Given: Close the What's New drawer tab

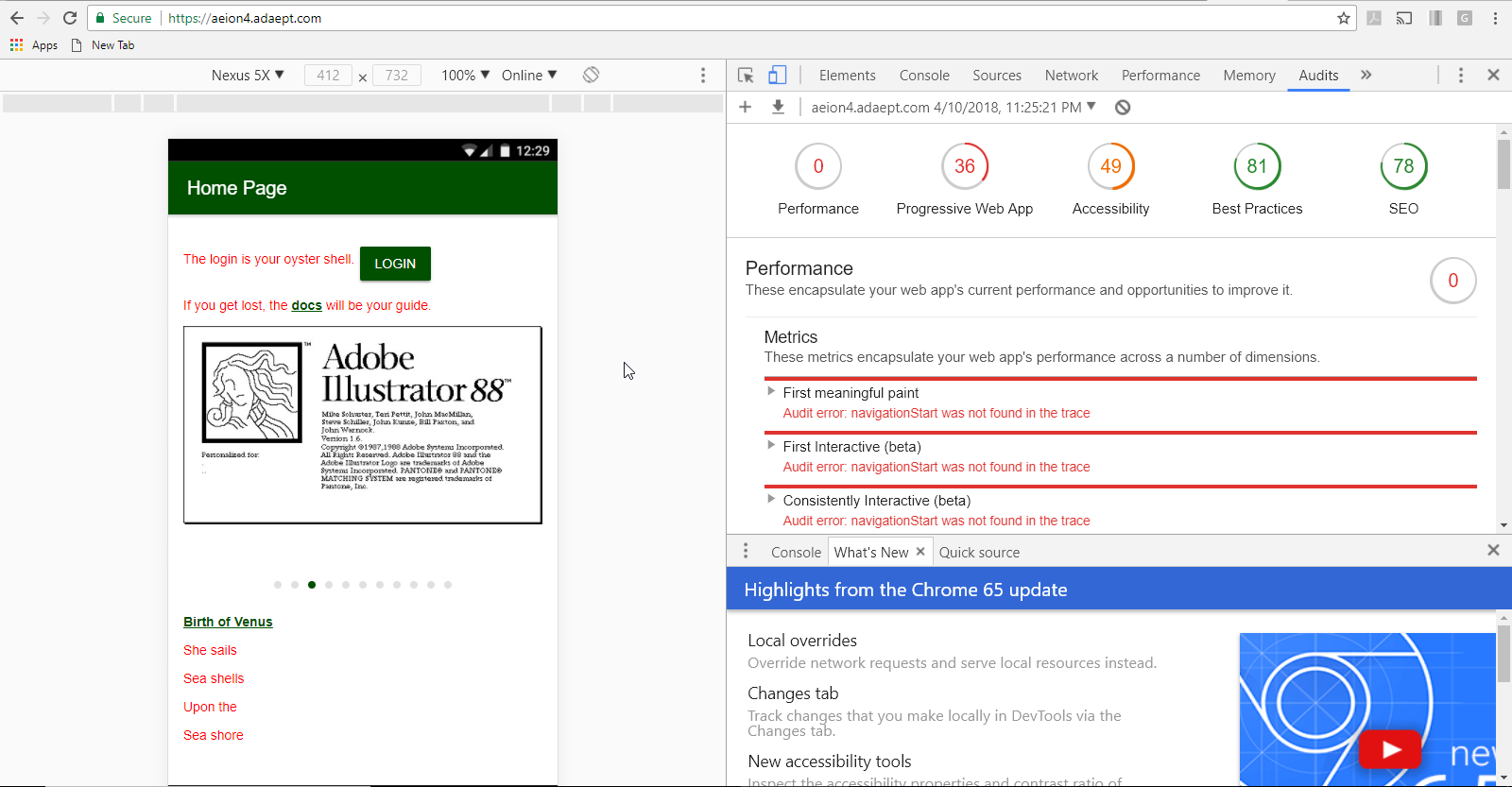Looking at the screenshot, I should 920,551.
